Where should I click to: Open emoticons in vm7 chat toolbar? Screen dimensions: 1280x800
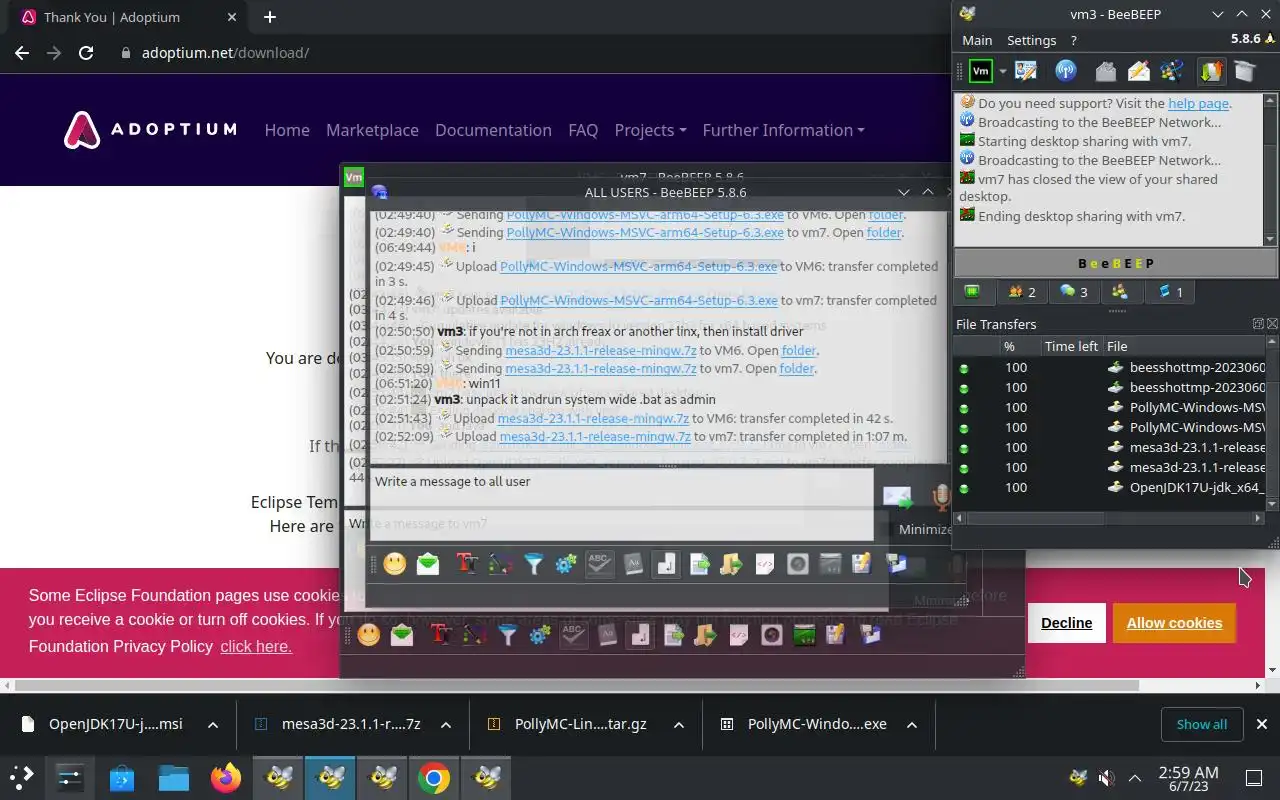(x=369, y=634)
